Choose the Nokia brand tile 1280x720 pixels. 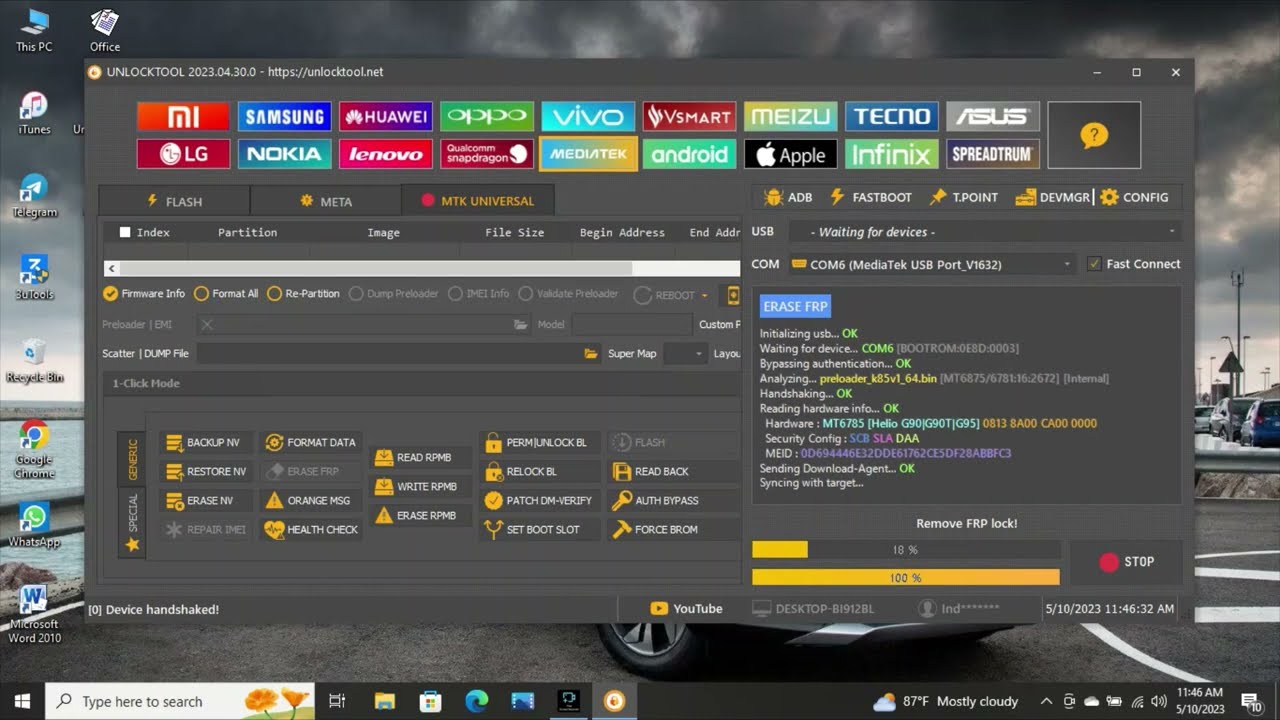pos(284,154)
